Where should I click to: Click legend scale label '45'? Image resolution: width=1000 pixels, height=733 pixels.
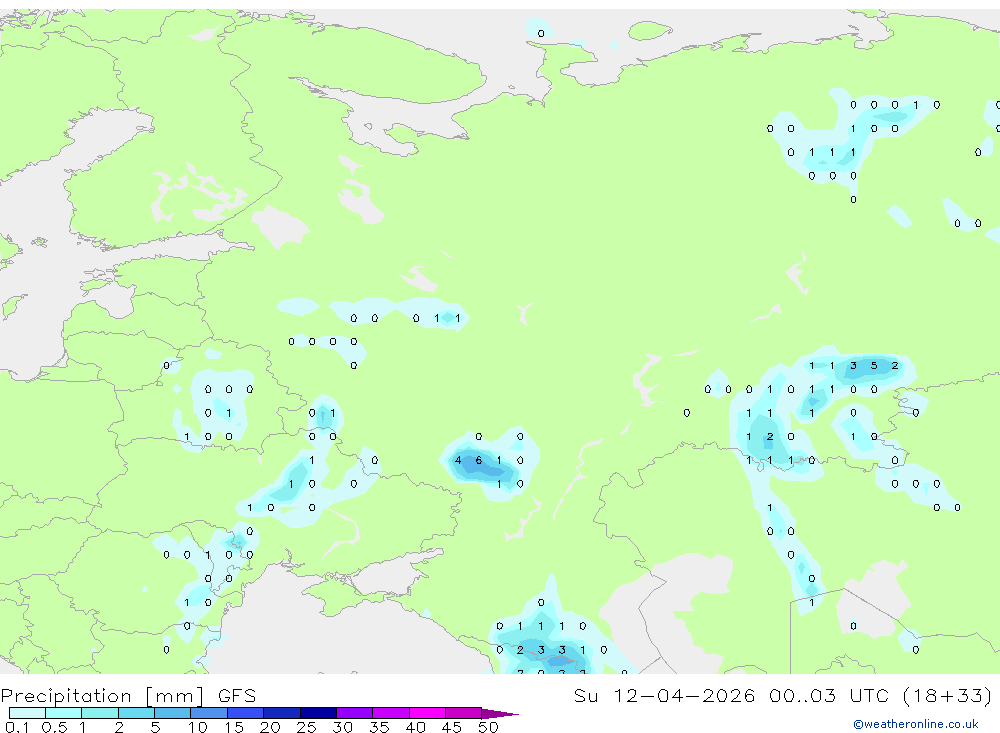(x=452, y=727)
